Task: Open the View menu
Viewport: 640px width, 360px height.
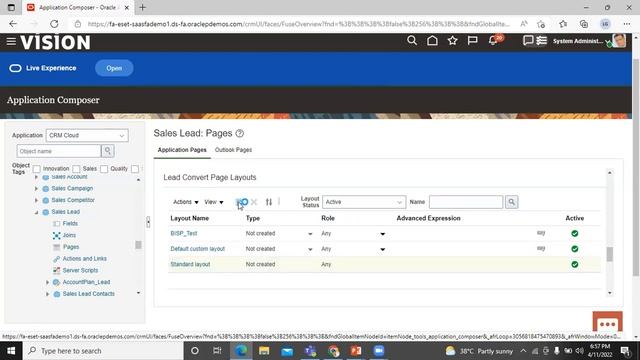Action: 214,202
